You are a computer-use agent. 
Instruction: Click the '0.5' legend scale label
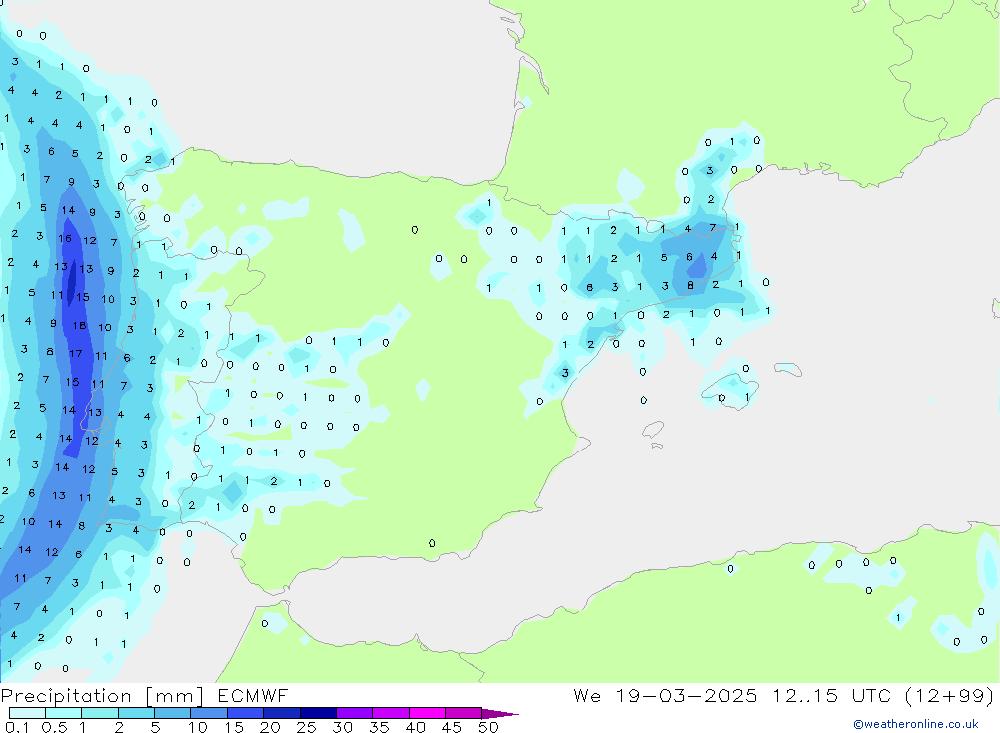(x=54, y=727)
